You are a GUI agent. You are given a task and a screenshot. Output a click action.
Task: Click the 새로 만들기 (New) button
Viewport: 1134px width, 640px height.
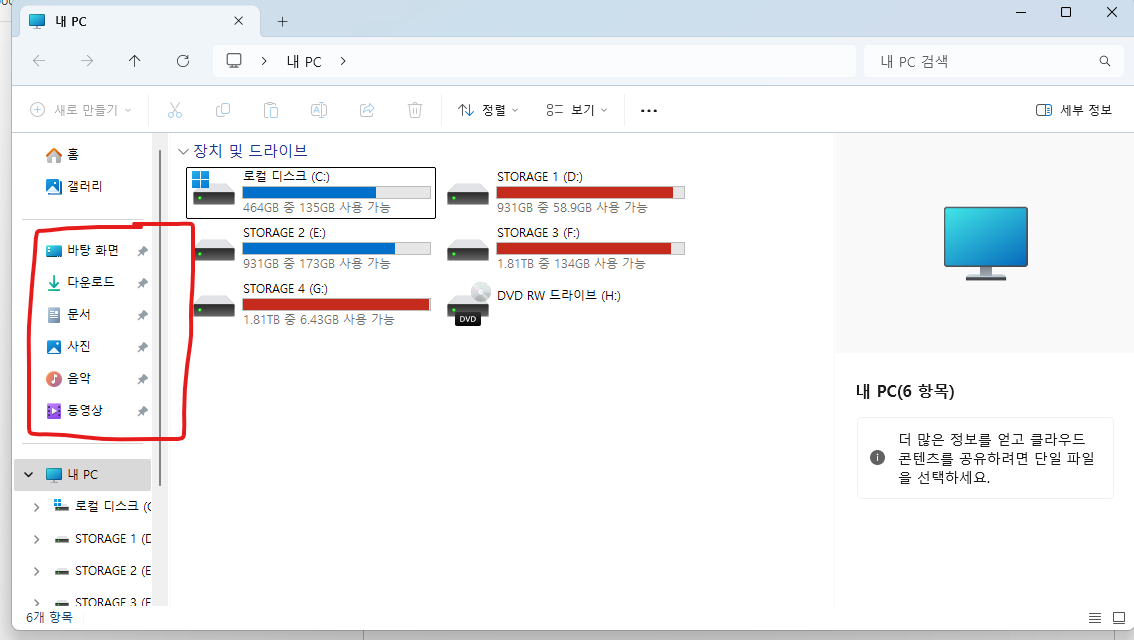point(80,110)
